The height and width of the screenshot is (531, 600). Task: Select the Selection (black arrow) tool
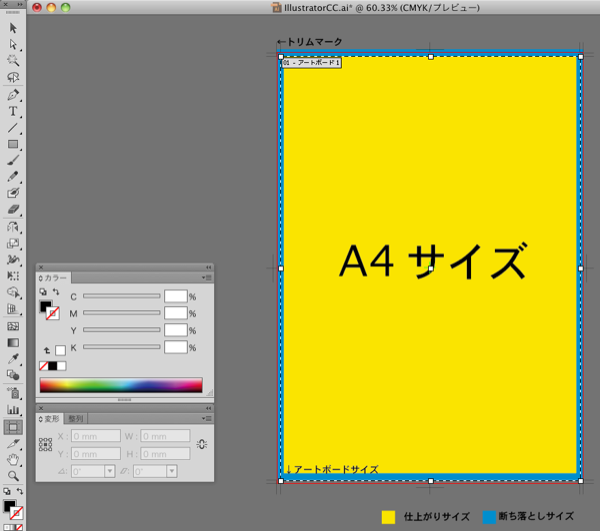coord(14,28)
